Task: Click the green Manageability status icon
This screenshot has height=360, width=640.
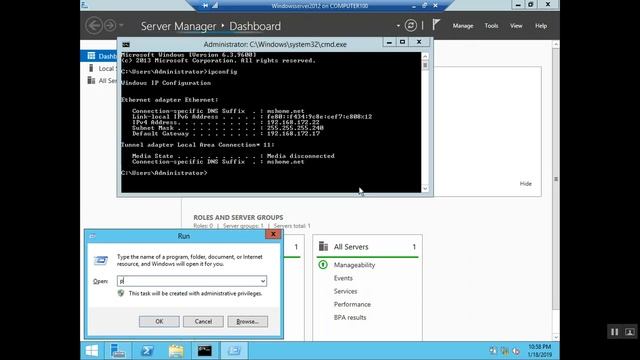Action: (x=323, y=265)
